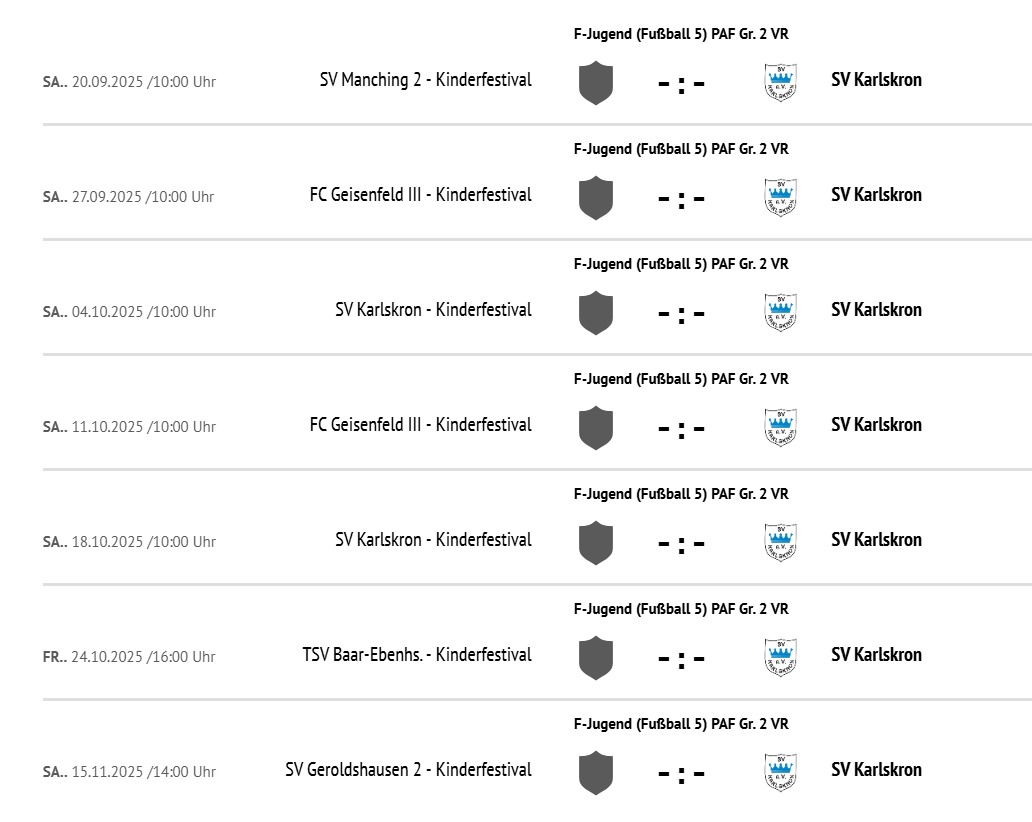Open SV Manching 2 - Kinderfestival team link
This screenshot has height=822, width=1032.
point(425,80)
